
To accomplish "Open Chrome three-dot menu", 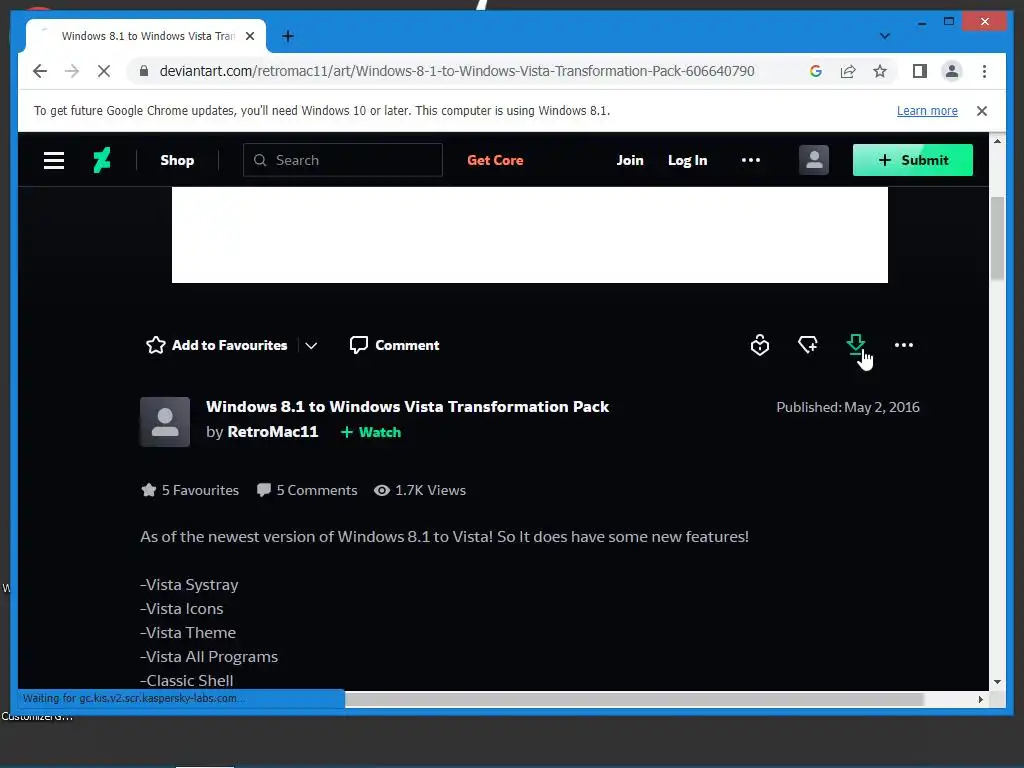I will pyautogui.click(x=984, y=71).
